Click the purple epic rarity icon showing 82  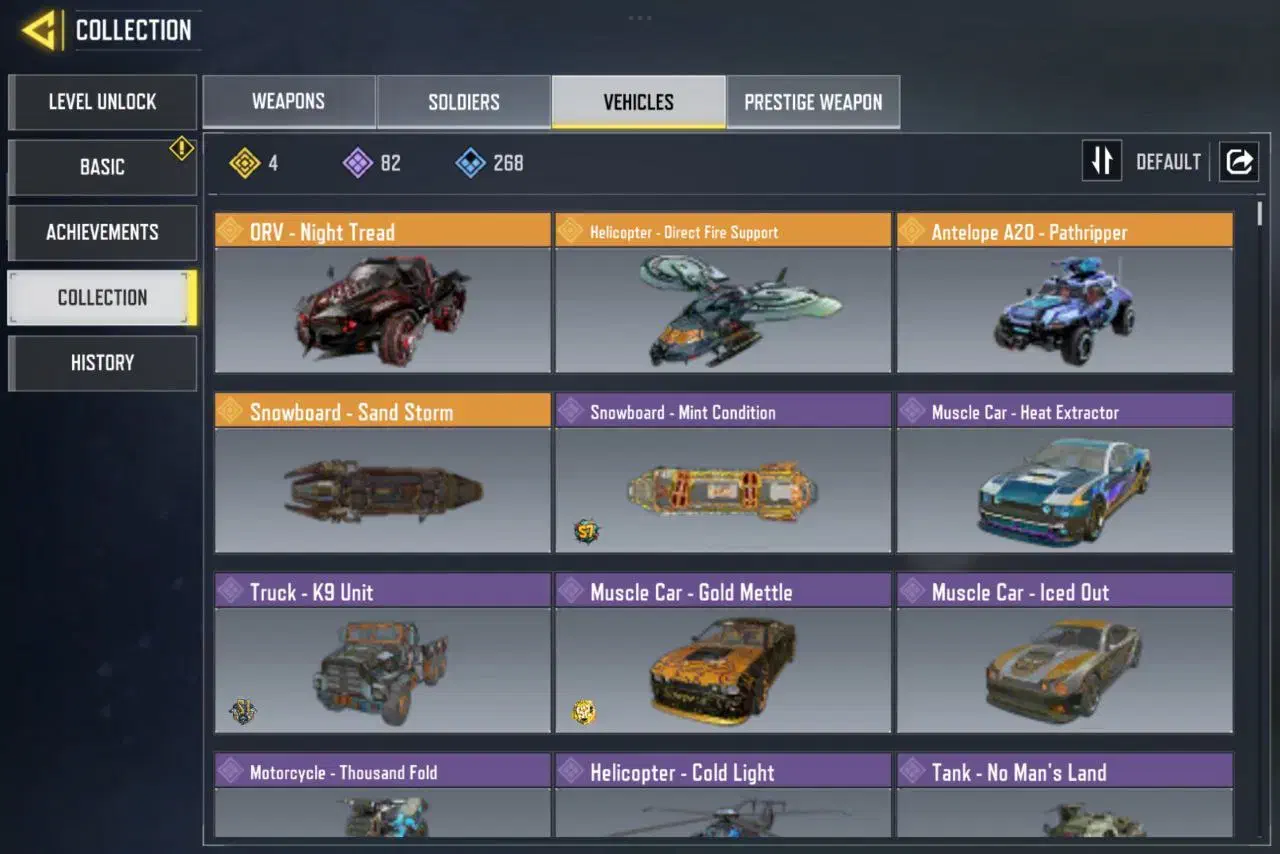click(358, 162)
